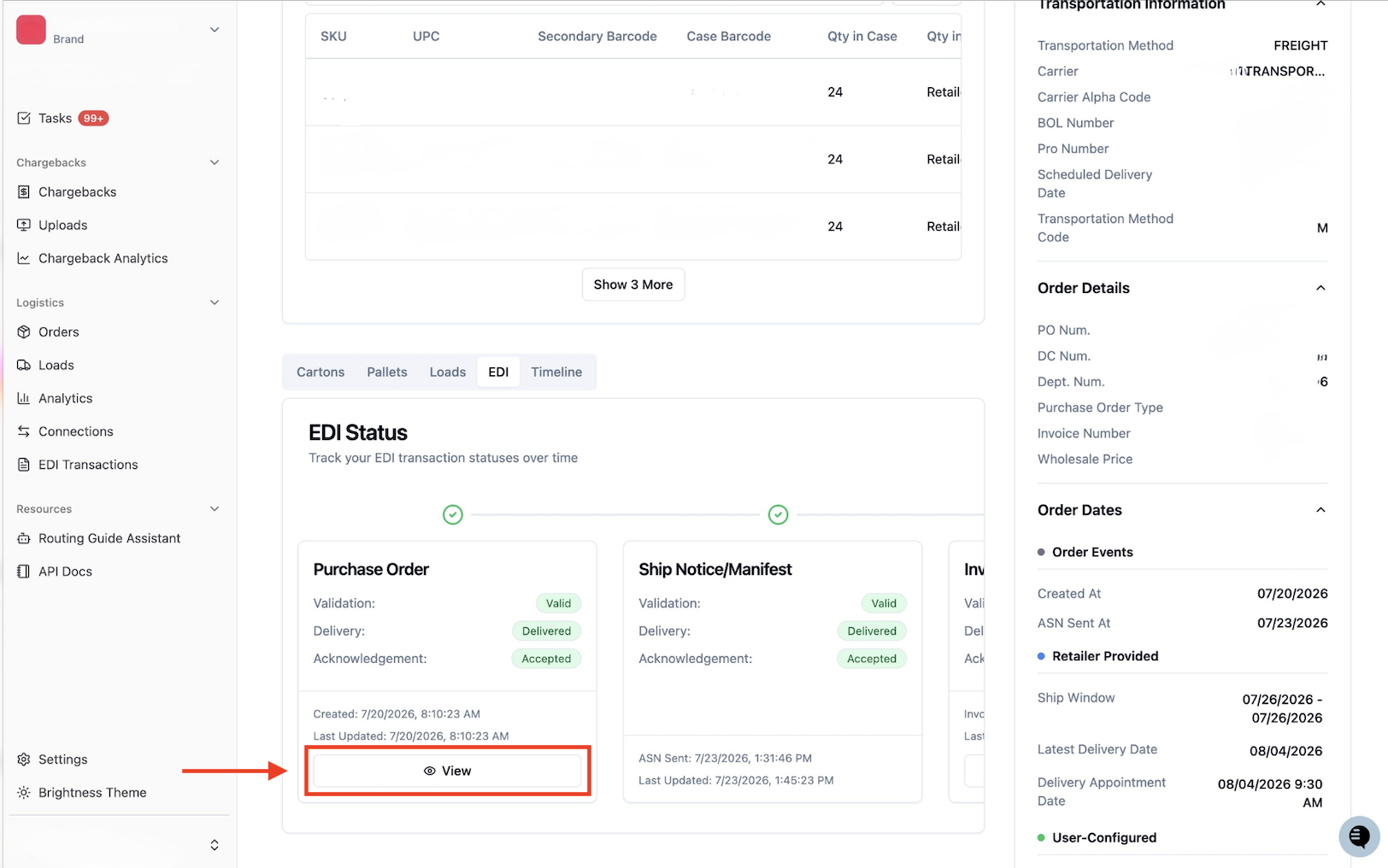Open Connections page
The image size is (1388, 868).
pos(75,431)
